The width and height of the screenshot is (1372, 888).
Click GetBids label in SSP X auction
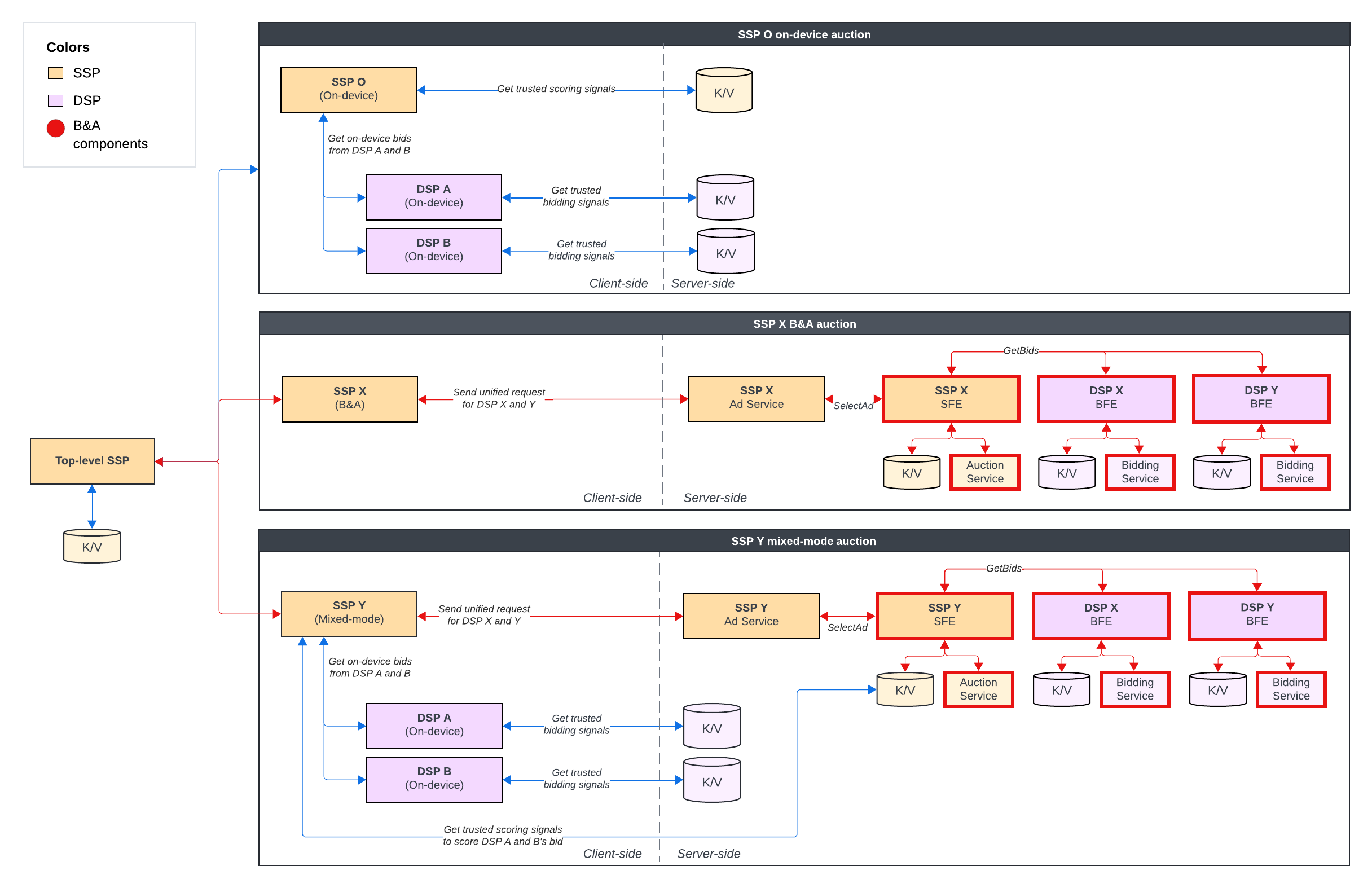[x=1021, y=350]
